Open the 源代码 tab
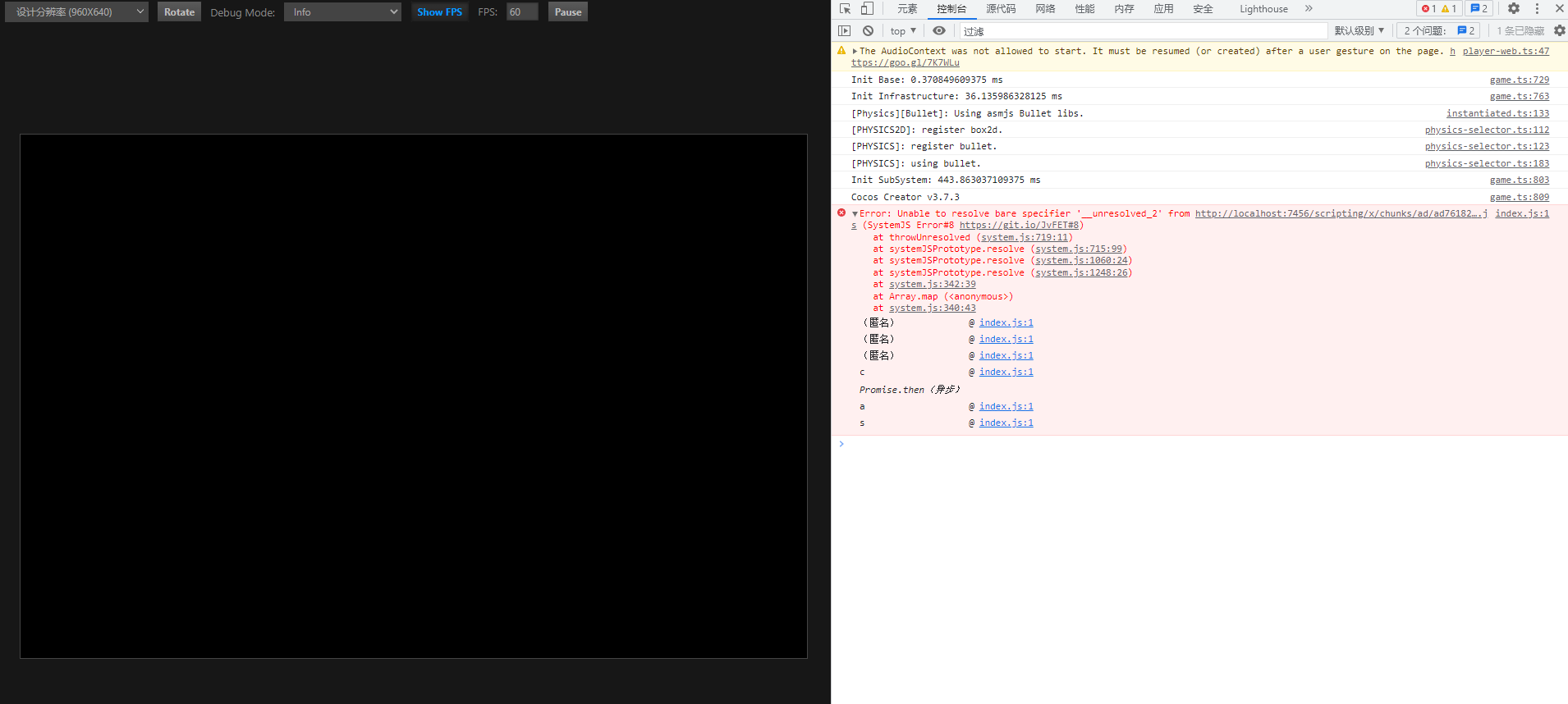Viewport: 1568px width, 704px height. pyautogui.click(x=1001, y=9)
